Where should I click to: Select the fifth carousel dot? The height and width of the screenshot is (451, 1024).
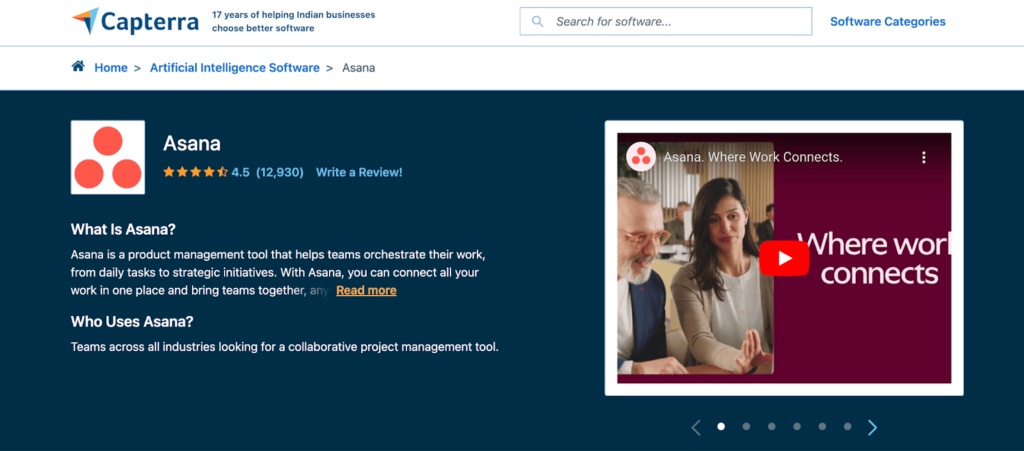pyautogui.click(x=822, y=426)
